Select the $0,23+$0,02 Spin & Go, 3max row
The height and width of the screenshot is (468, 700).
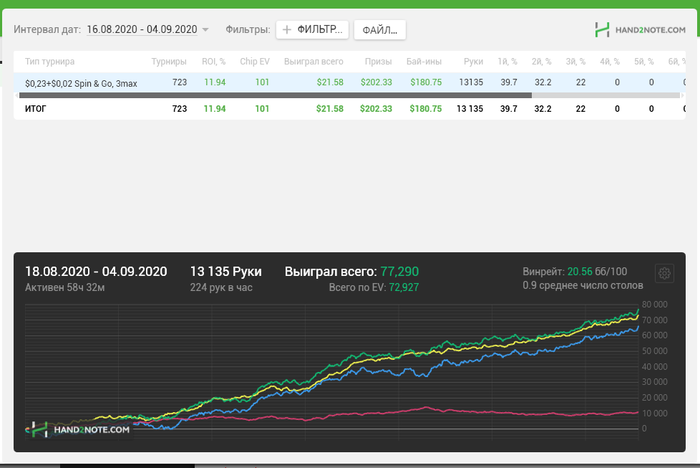350,83
